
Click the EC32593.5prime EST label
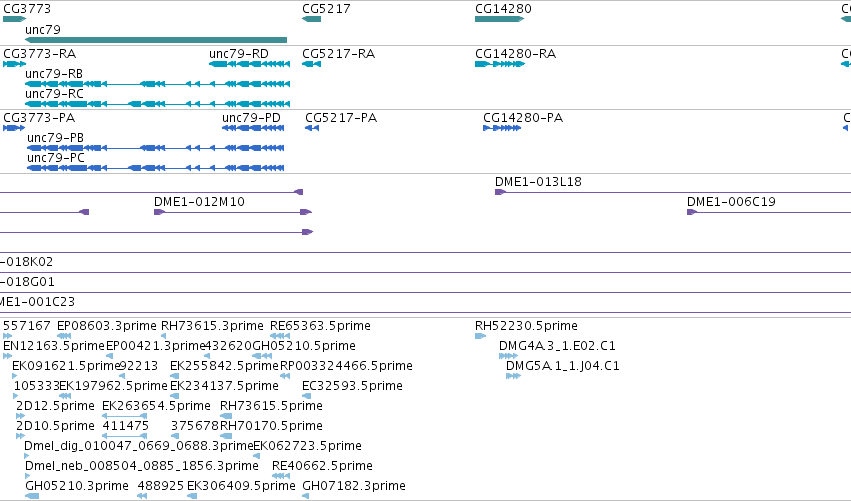352,386
